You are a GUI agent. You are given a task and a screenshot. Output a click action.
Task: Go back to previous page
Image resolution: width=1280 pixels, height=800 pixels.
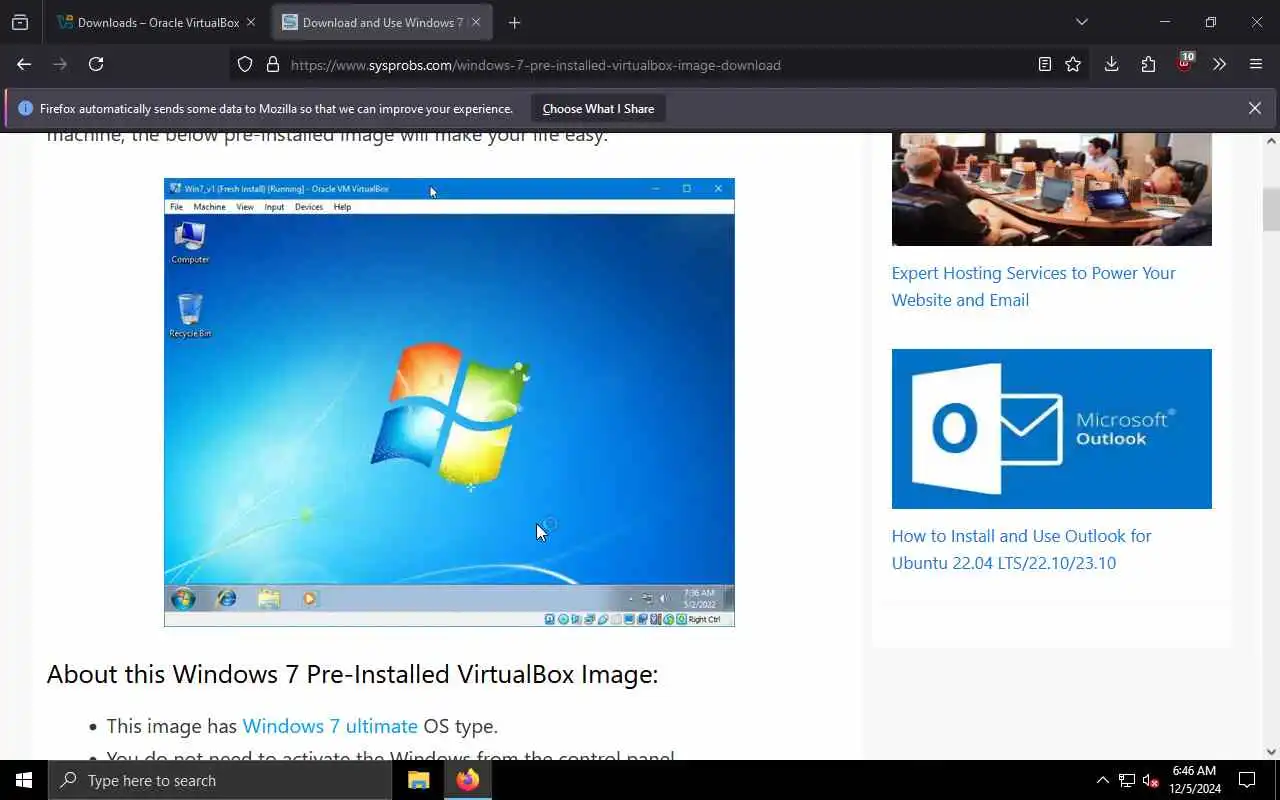[x=24, y=64]
